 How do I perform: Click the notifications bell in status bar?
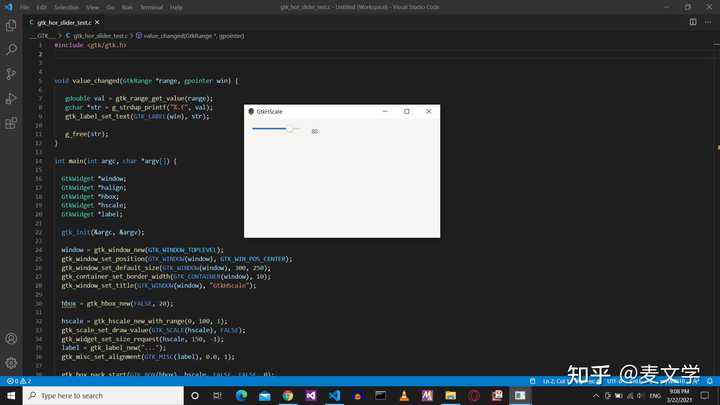click(x=709, y=381)
